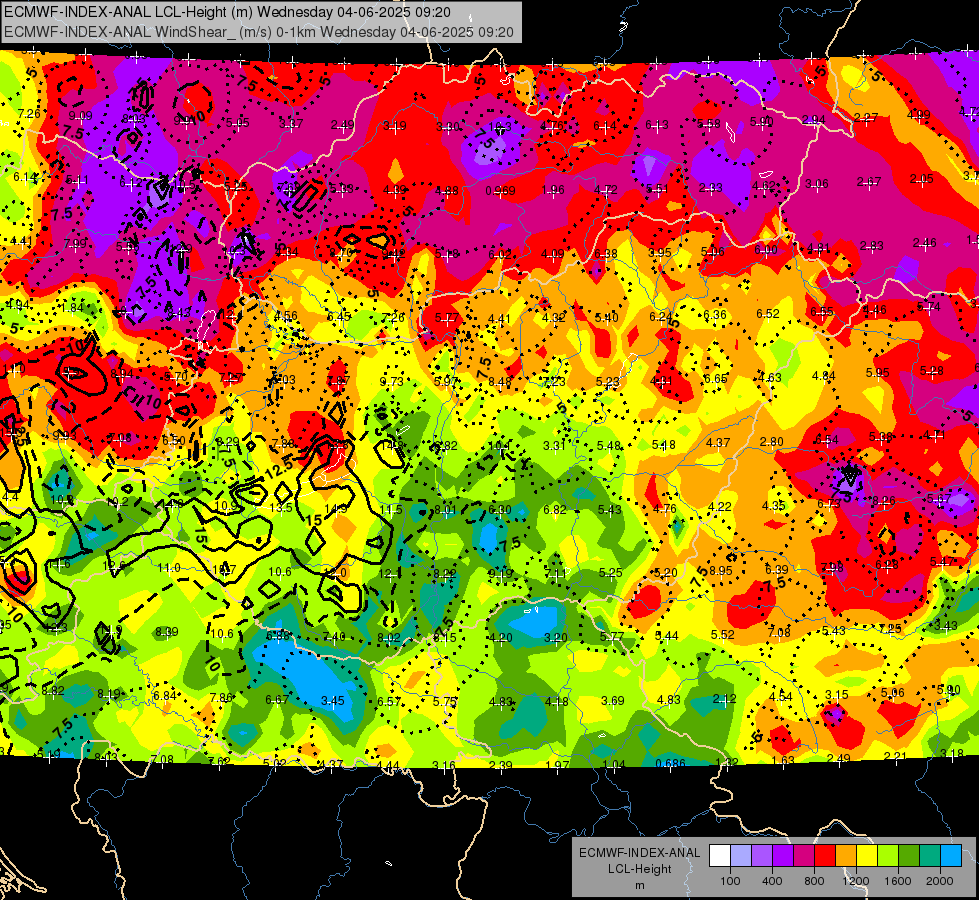
Task: Click the data value 1.97
Action: point(558,765)
